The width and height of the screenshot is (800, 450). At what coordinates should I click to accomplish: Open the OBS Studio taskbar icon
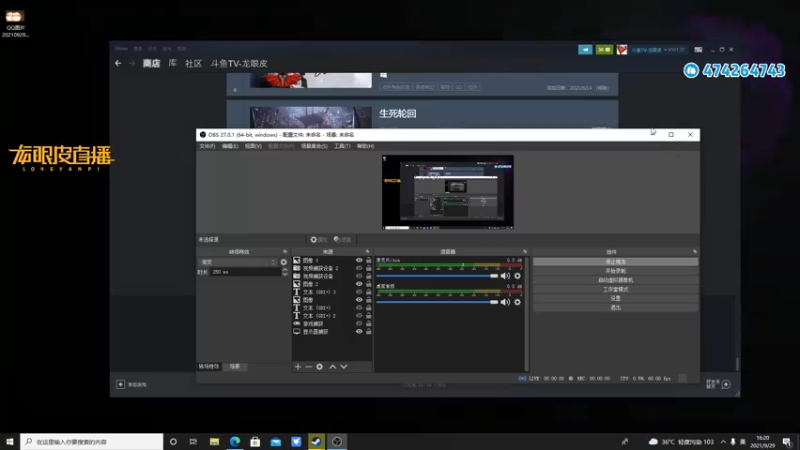(x=337, y=442)
